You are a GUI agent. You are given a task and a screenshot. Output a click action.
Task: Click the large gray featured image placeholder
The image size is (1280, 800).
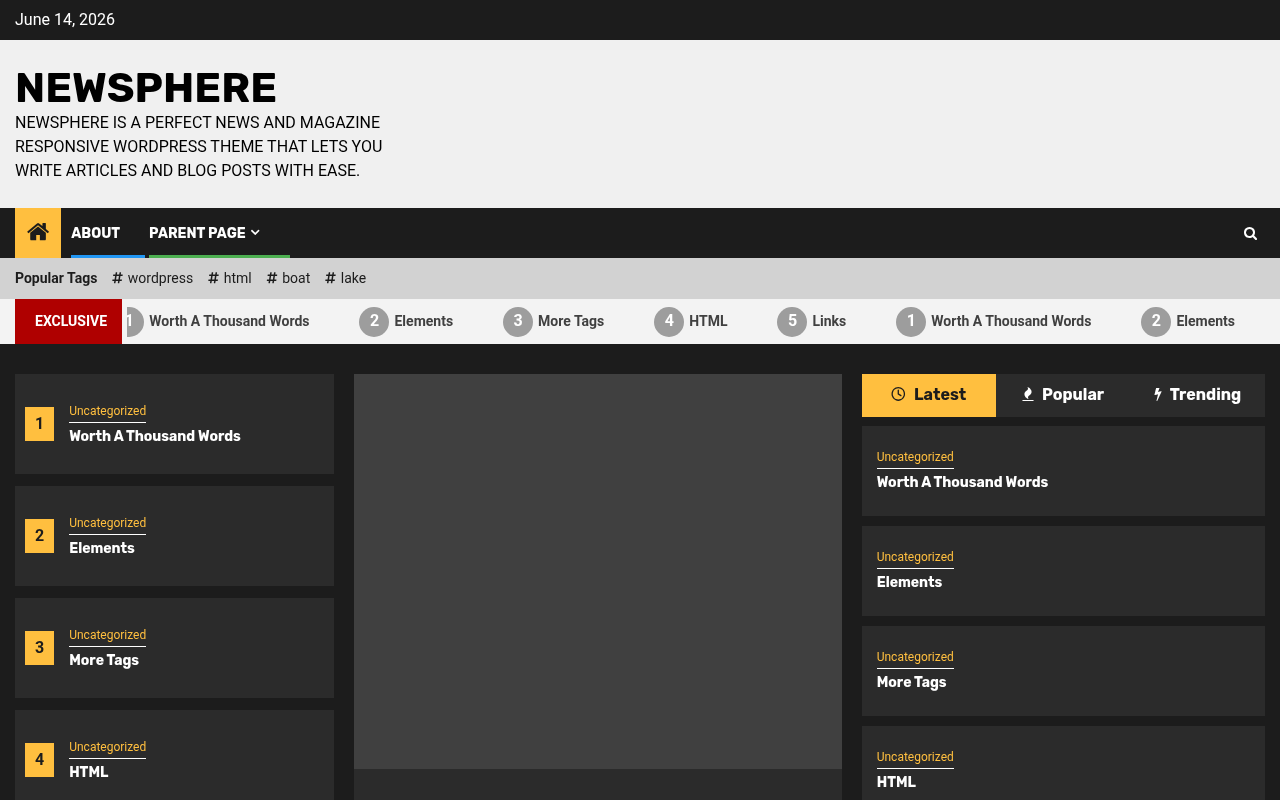pos(598,571)
